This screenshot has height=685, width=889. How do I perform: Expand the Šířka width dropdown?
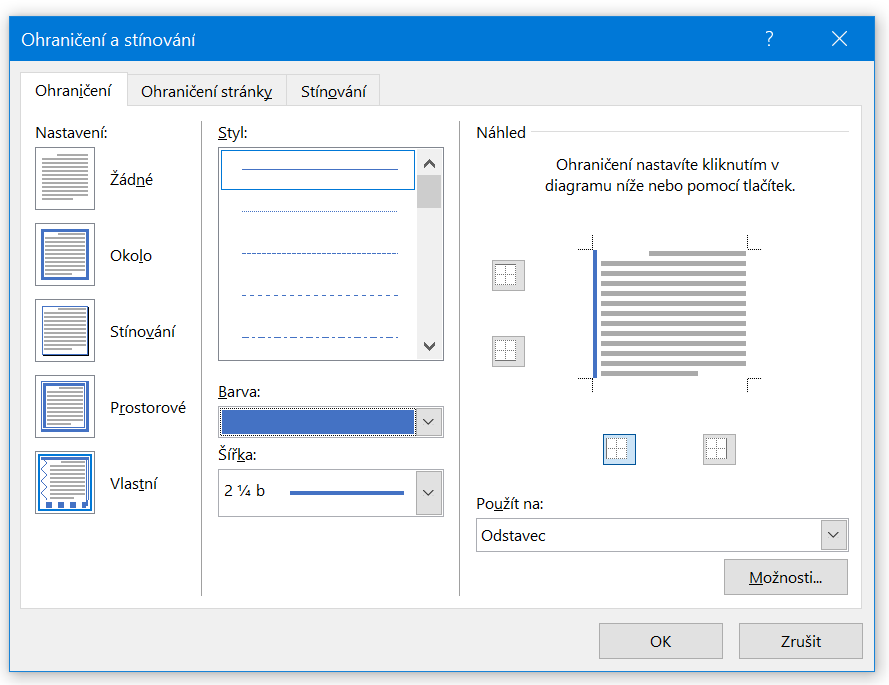click(x=429, y=493)
